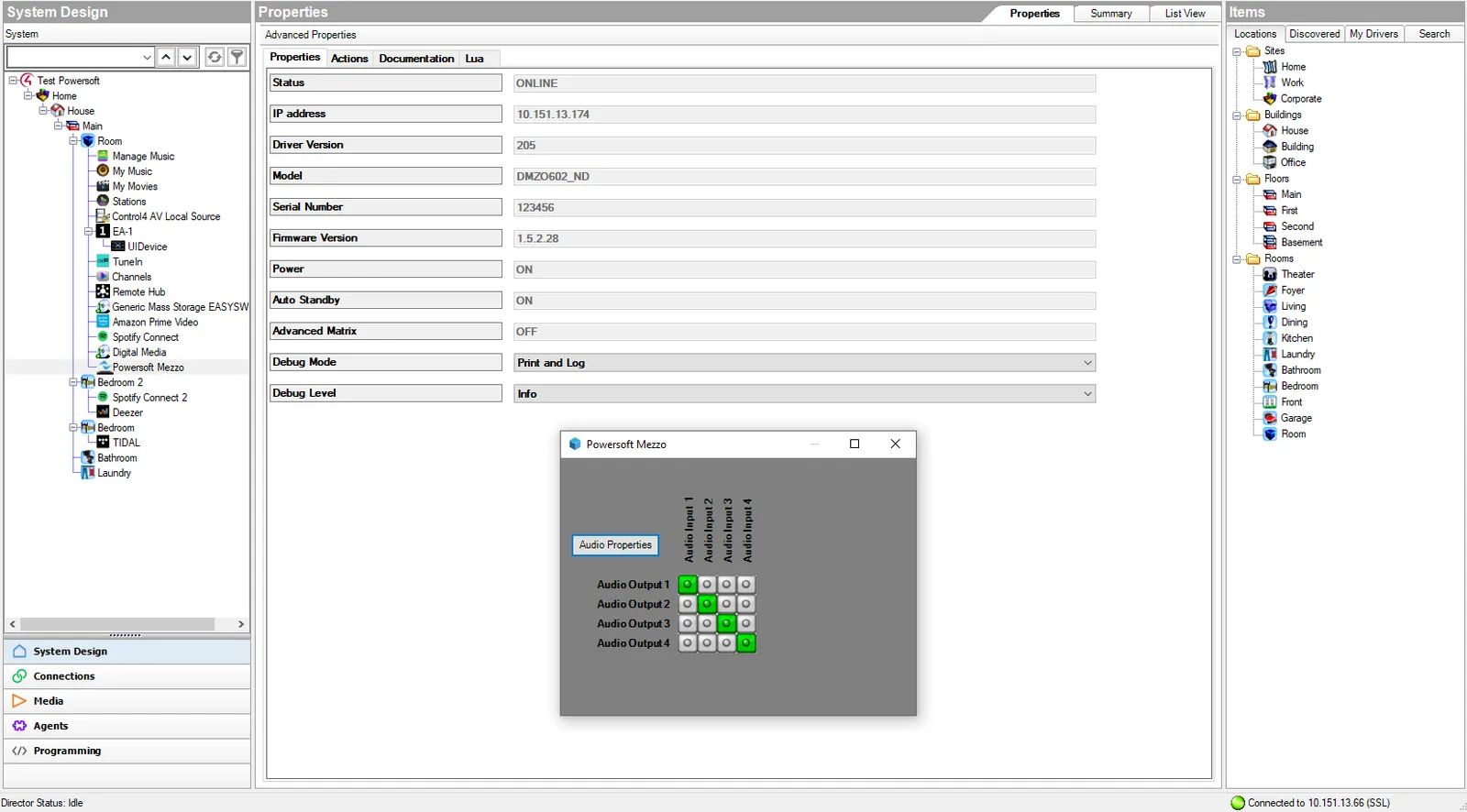The image size is (1467, 812).
Task: Open the My Drivers tab
Action: coord(1373,34)
